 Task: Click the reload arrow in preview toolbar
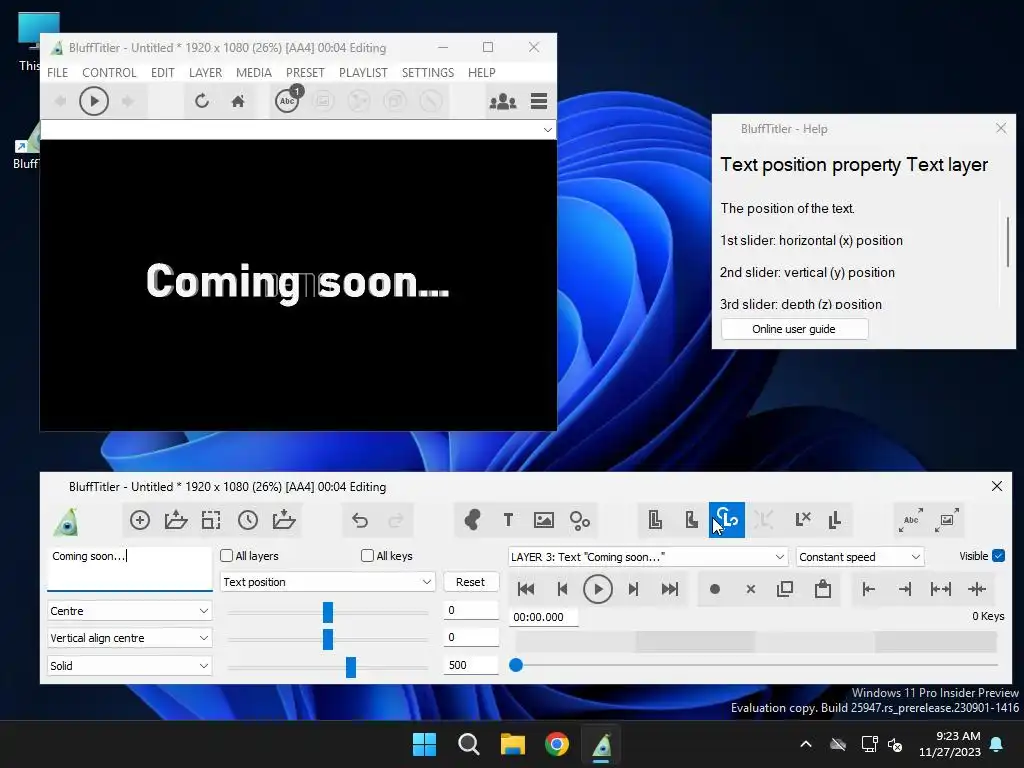click(202, 101)
